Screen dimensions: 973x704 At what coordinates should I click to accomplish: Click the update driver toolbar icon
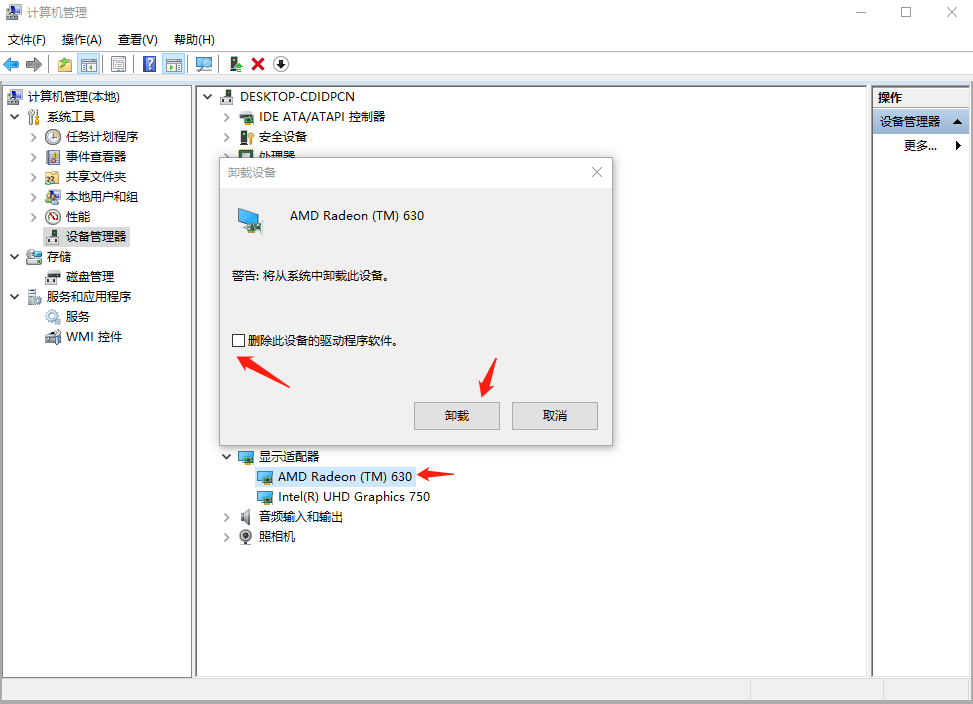click(x=235, y=64)
